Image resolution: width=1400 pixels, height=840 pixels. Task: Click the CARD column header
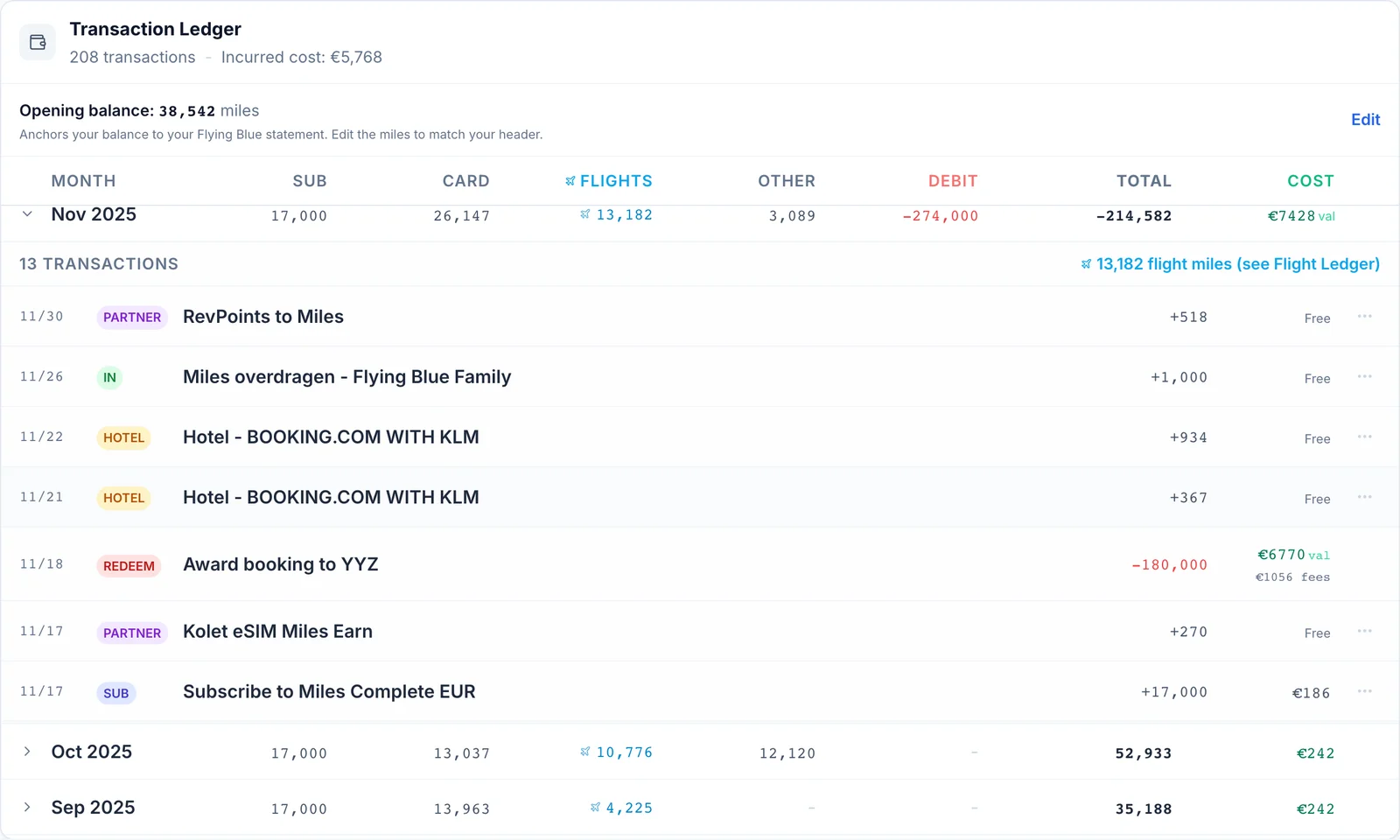coord(465,181)
